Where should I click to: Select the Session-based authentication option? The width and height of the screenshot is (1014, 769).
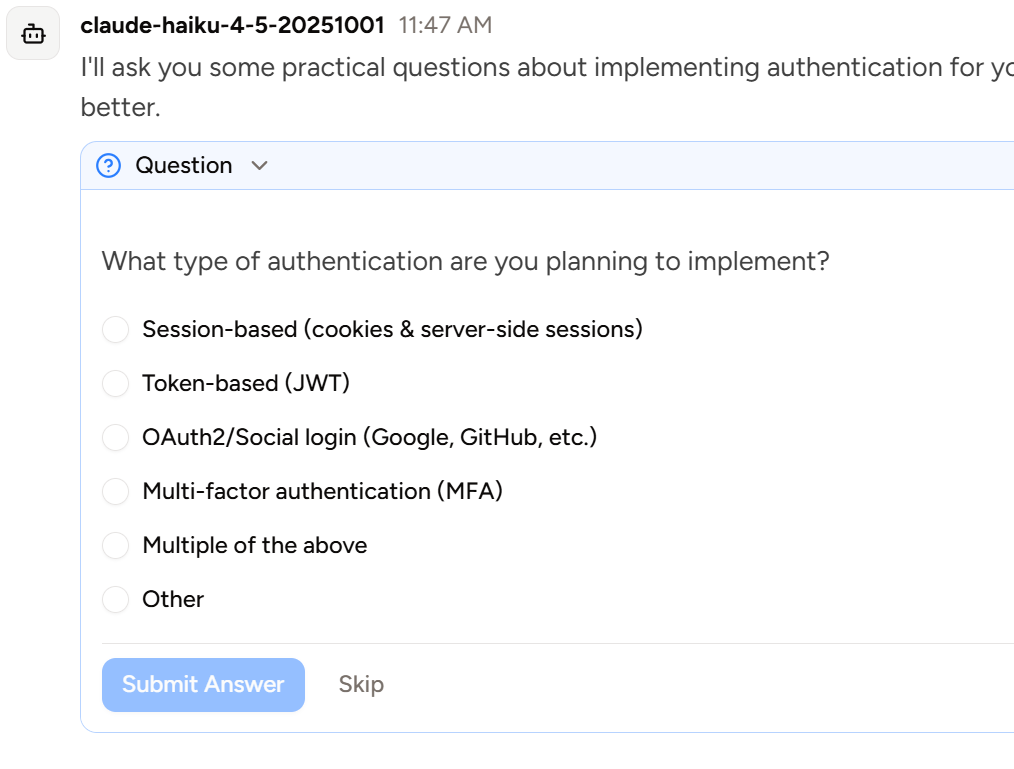tap(115, 329)
